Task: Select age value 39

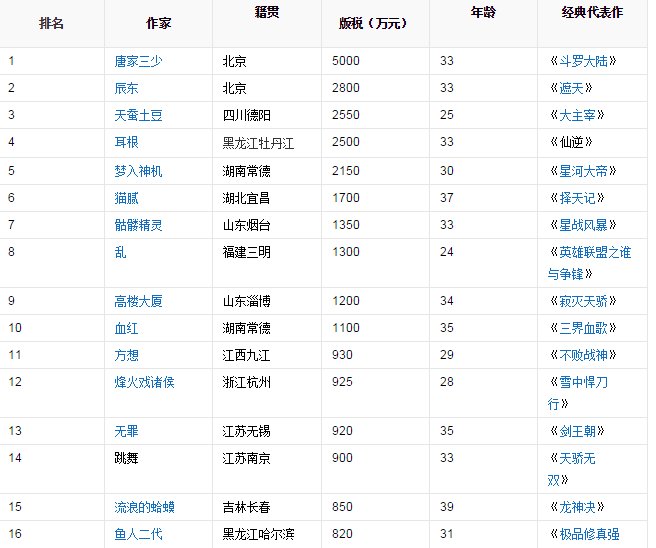Action: 447,507
